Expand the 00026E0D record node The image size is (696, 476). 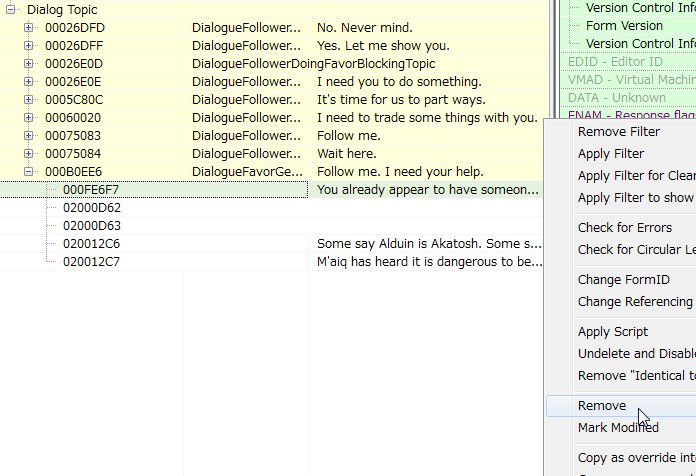tap(28, 63)
